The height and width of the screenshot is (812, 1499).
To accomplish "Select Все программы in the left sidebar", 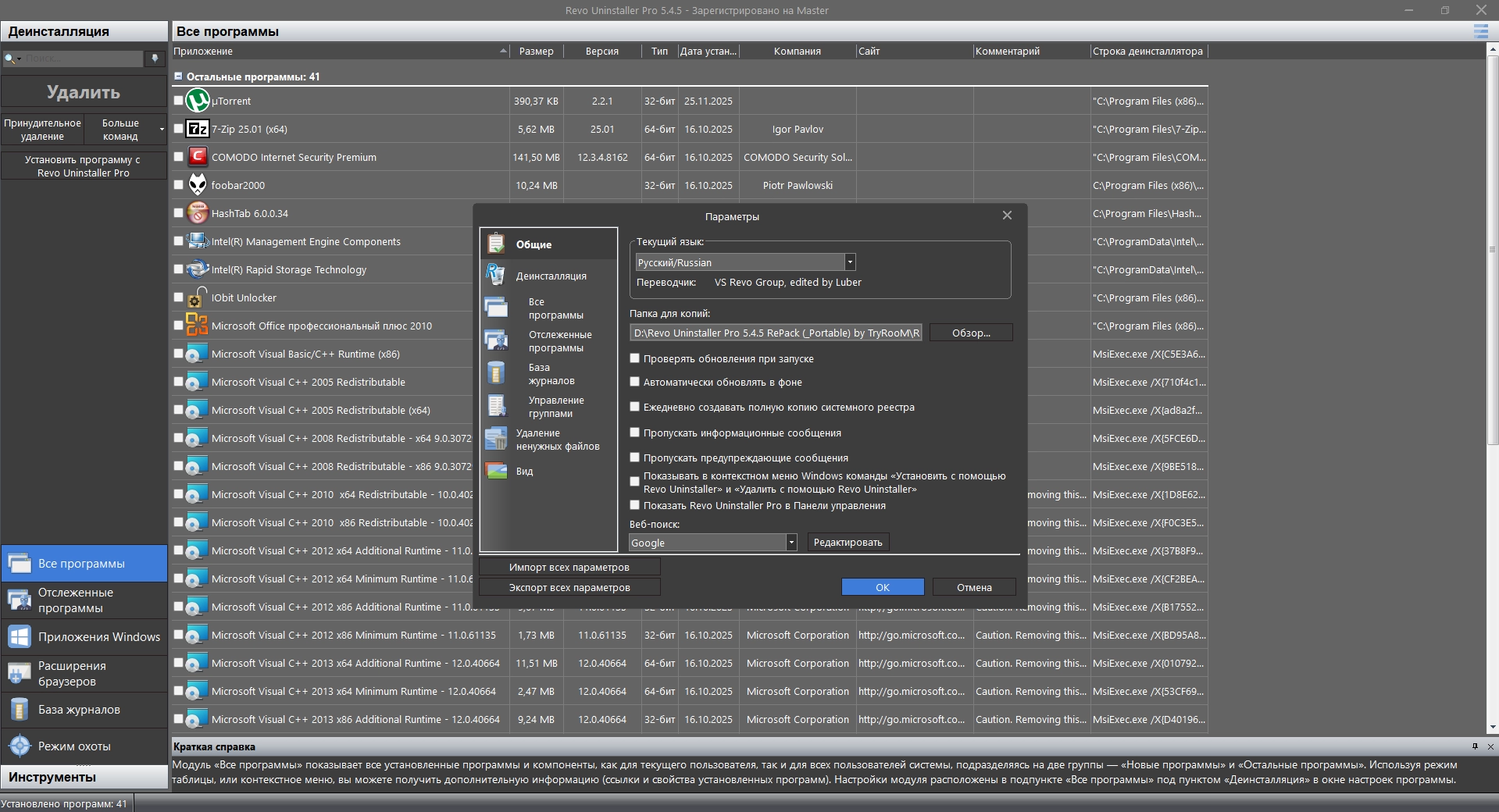I will tap(84, 563).
